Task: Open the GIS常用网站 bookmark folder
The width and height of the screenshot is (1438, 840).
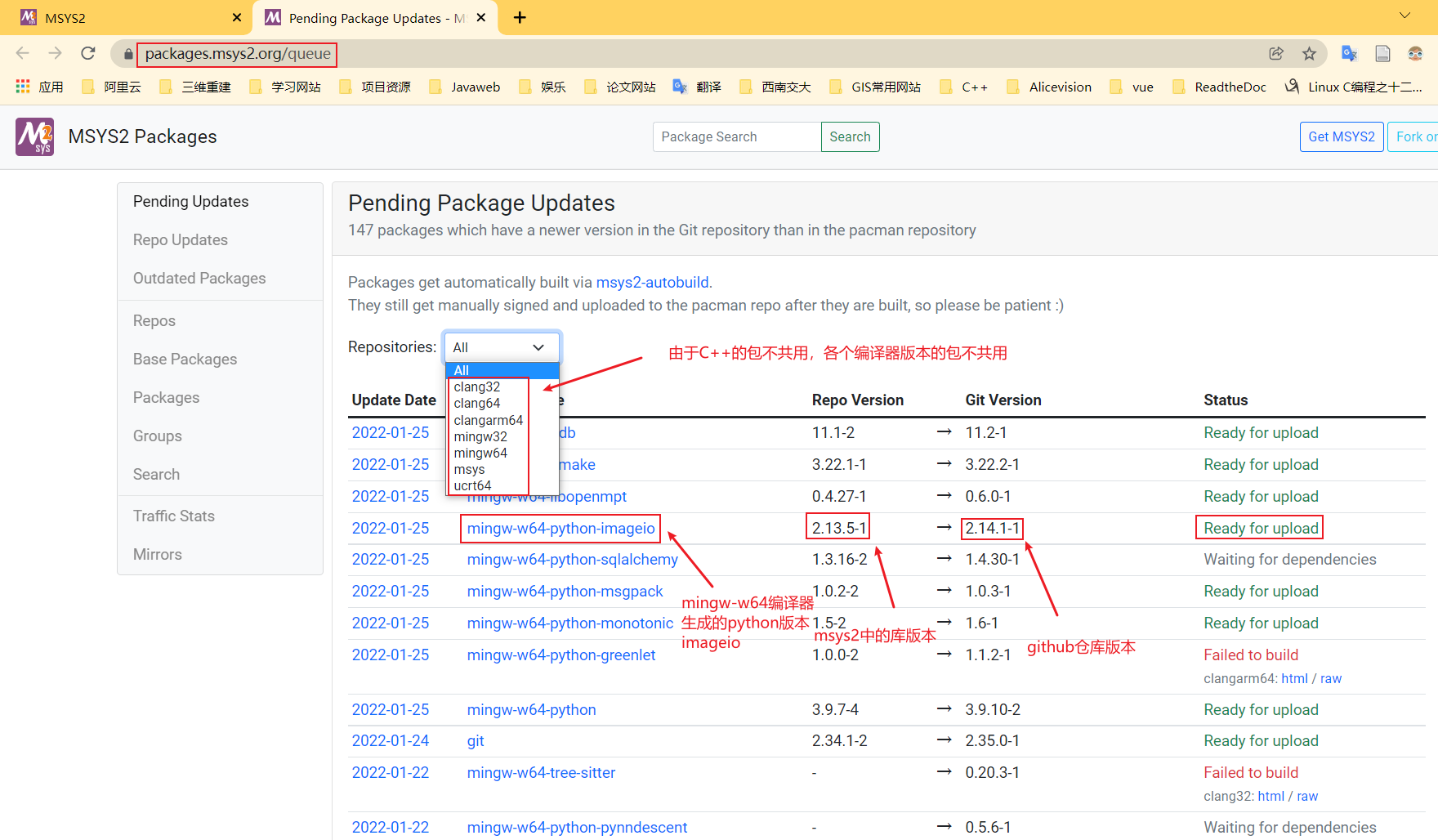Action: pos(875,87)
